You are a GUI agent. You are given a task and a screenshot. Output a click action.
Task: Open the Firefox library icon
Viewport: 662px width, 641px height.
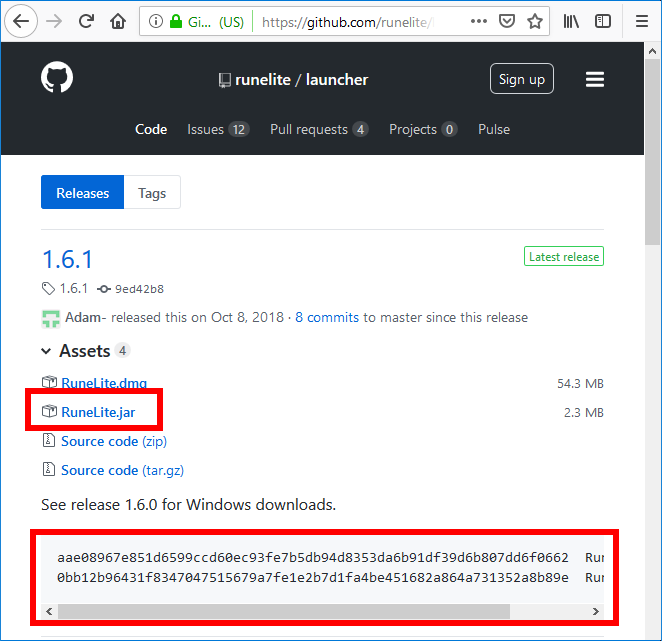pos(571,21)
